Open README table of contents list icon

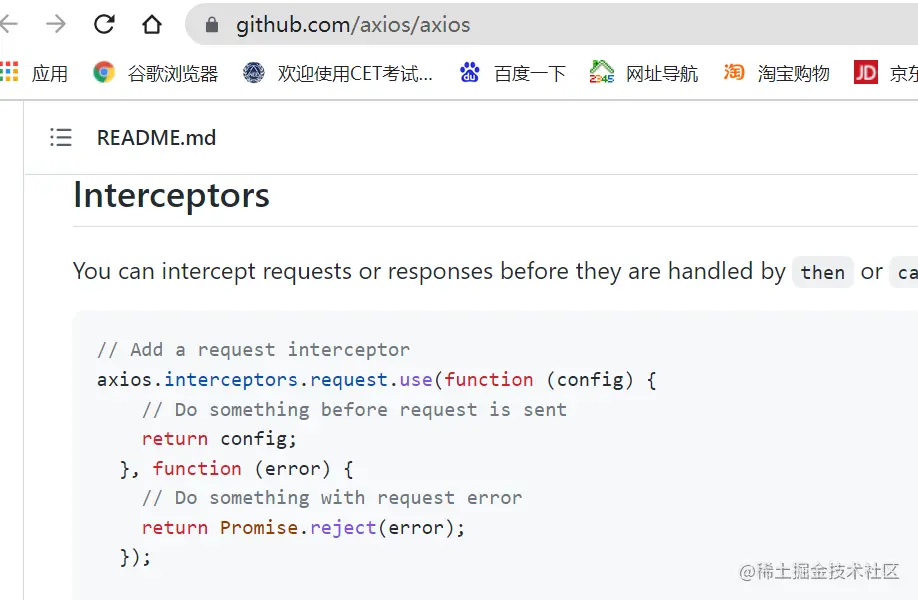[x=61, y=137]
